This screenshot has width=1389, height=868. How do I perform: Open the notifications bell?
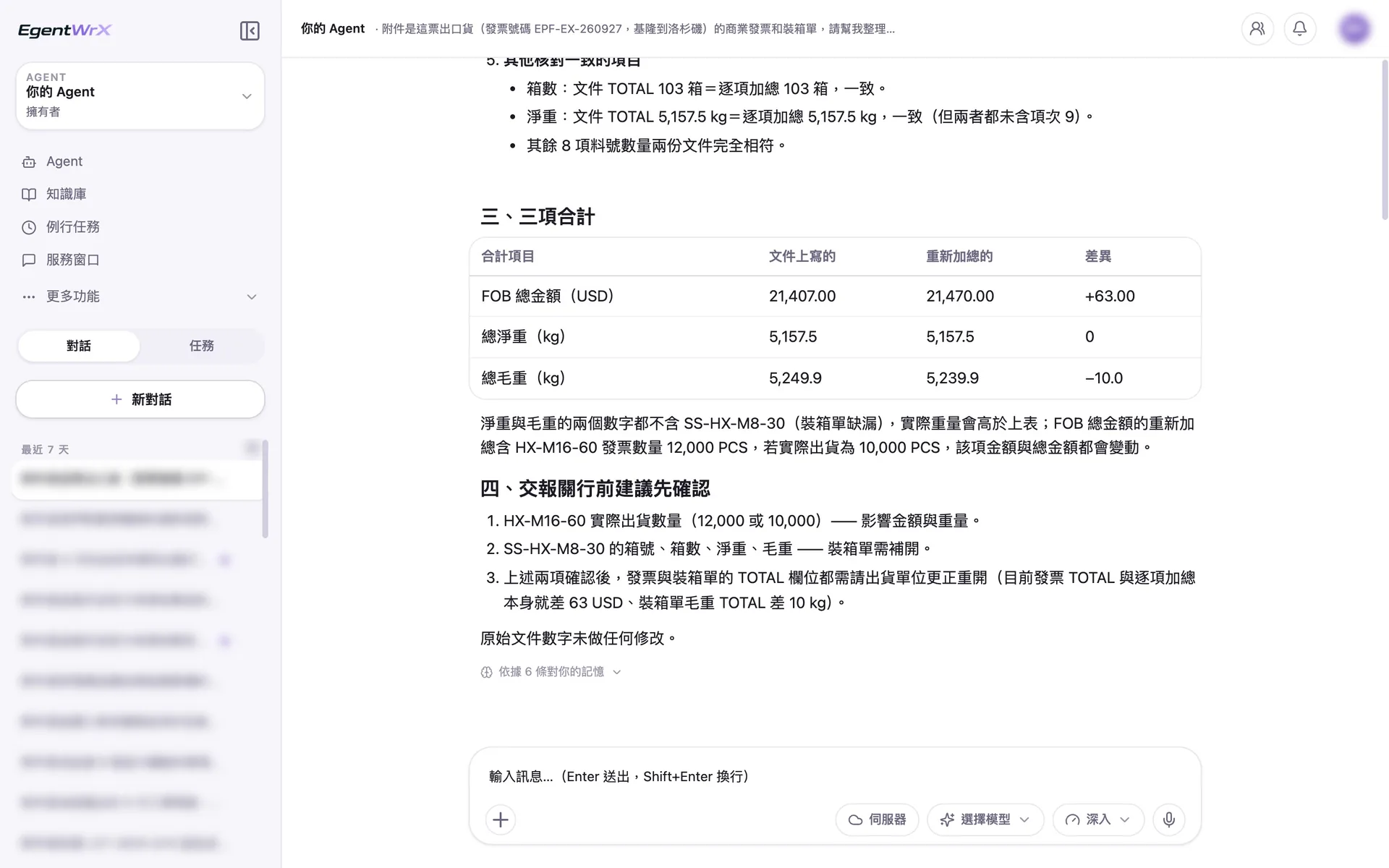click(1300, 29)
